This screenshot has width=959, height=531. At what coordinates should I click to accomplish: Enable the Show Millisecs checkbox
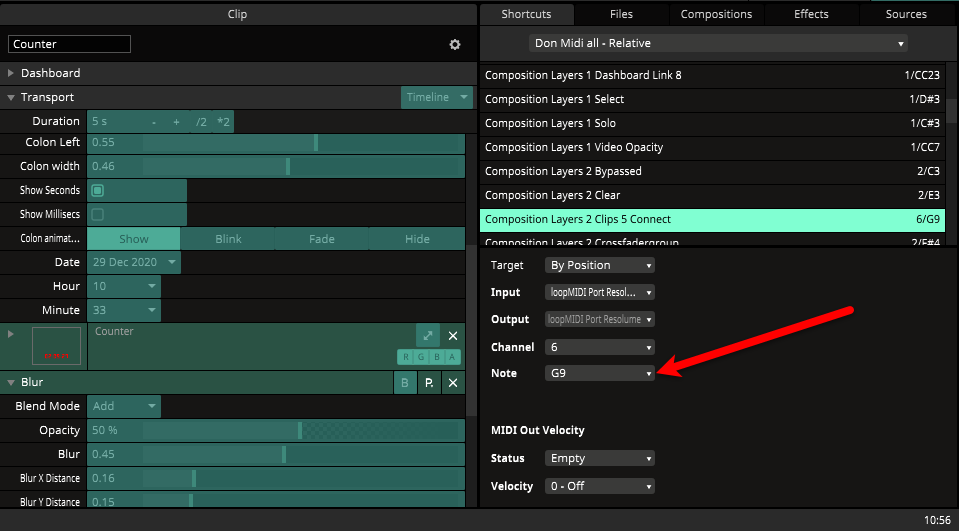click(98, 214)
